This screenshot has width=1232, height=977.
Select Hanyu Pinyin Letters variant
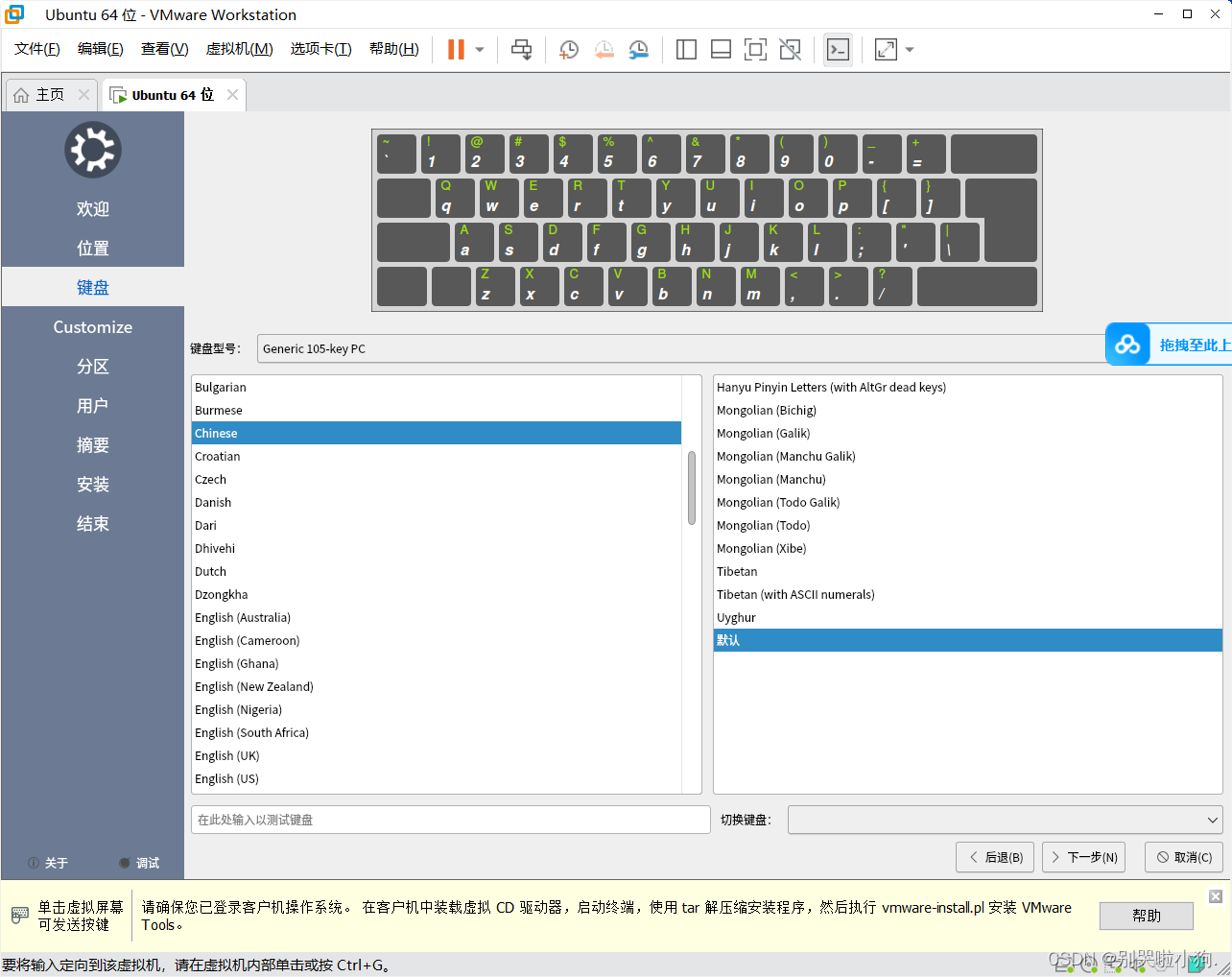tap(968, 387)
